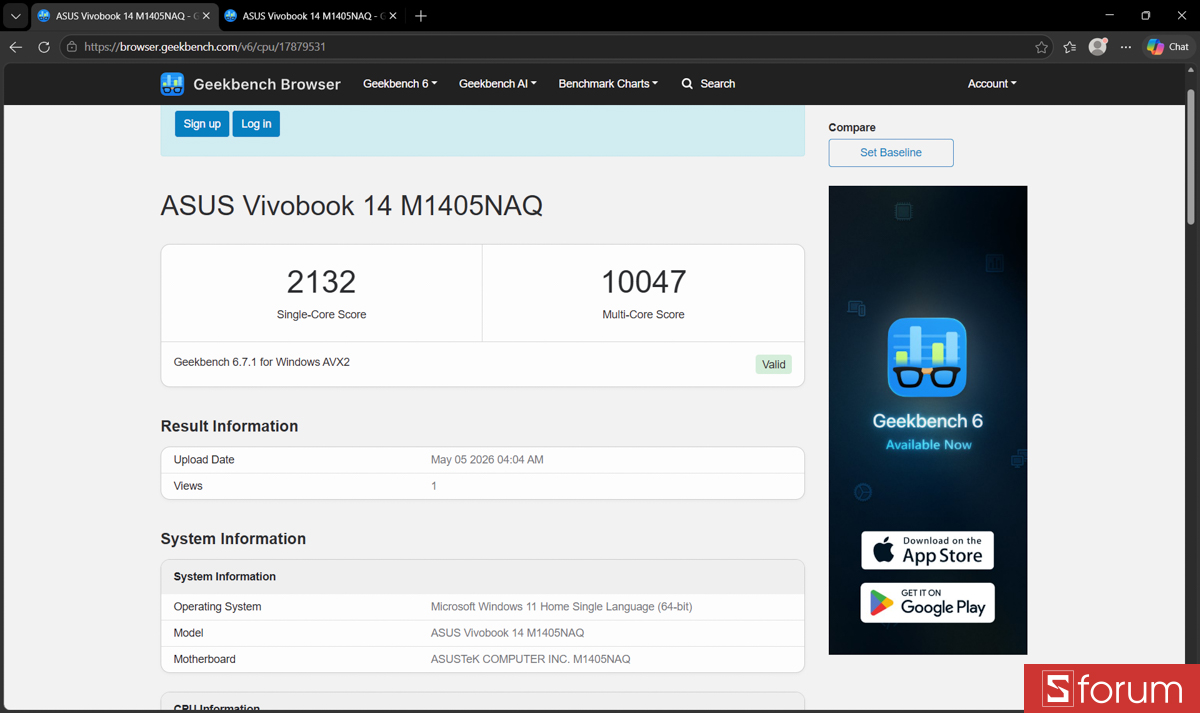
Task: Click the search magnifier icon in the navbar
Action: pyautogui.click(x=687, y=84)
